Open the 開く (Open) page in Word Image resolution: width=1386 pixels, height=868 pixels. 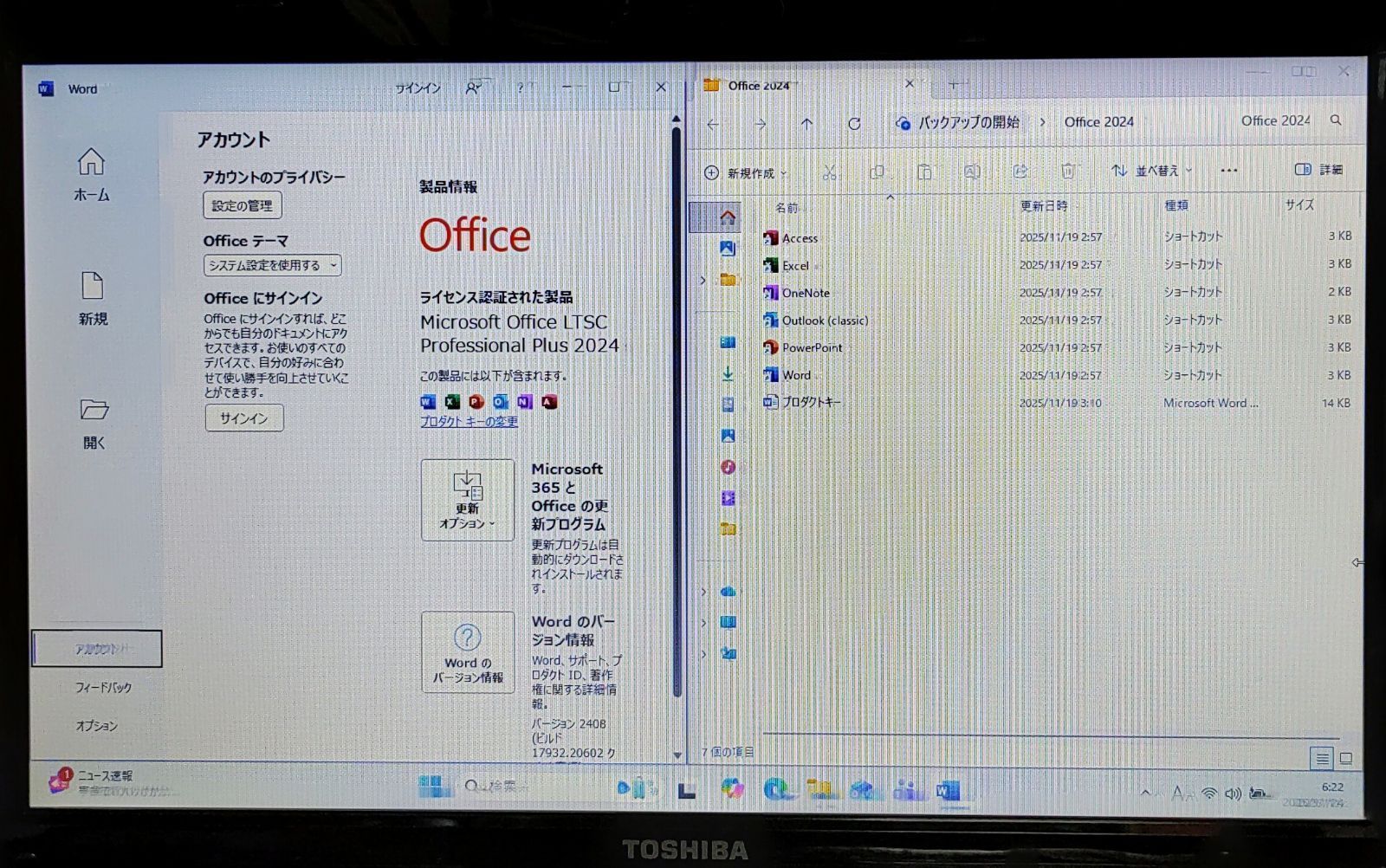tap(94, 424)
